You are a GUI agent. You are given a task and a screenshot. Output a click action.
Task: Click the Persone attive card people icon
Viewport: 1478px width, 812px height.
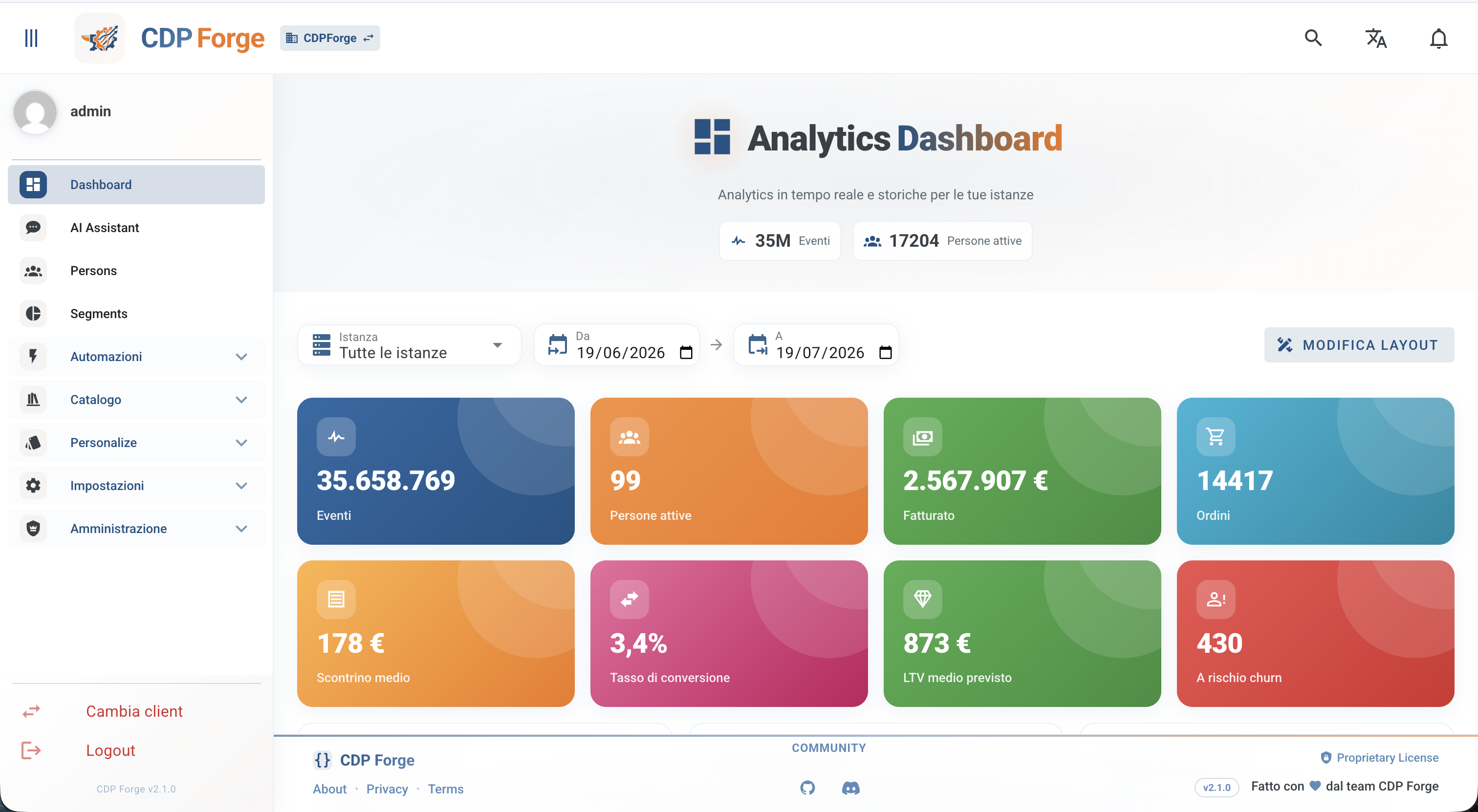click(x=630, y=437)
